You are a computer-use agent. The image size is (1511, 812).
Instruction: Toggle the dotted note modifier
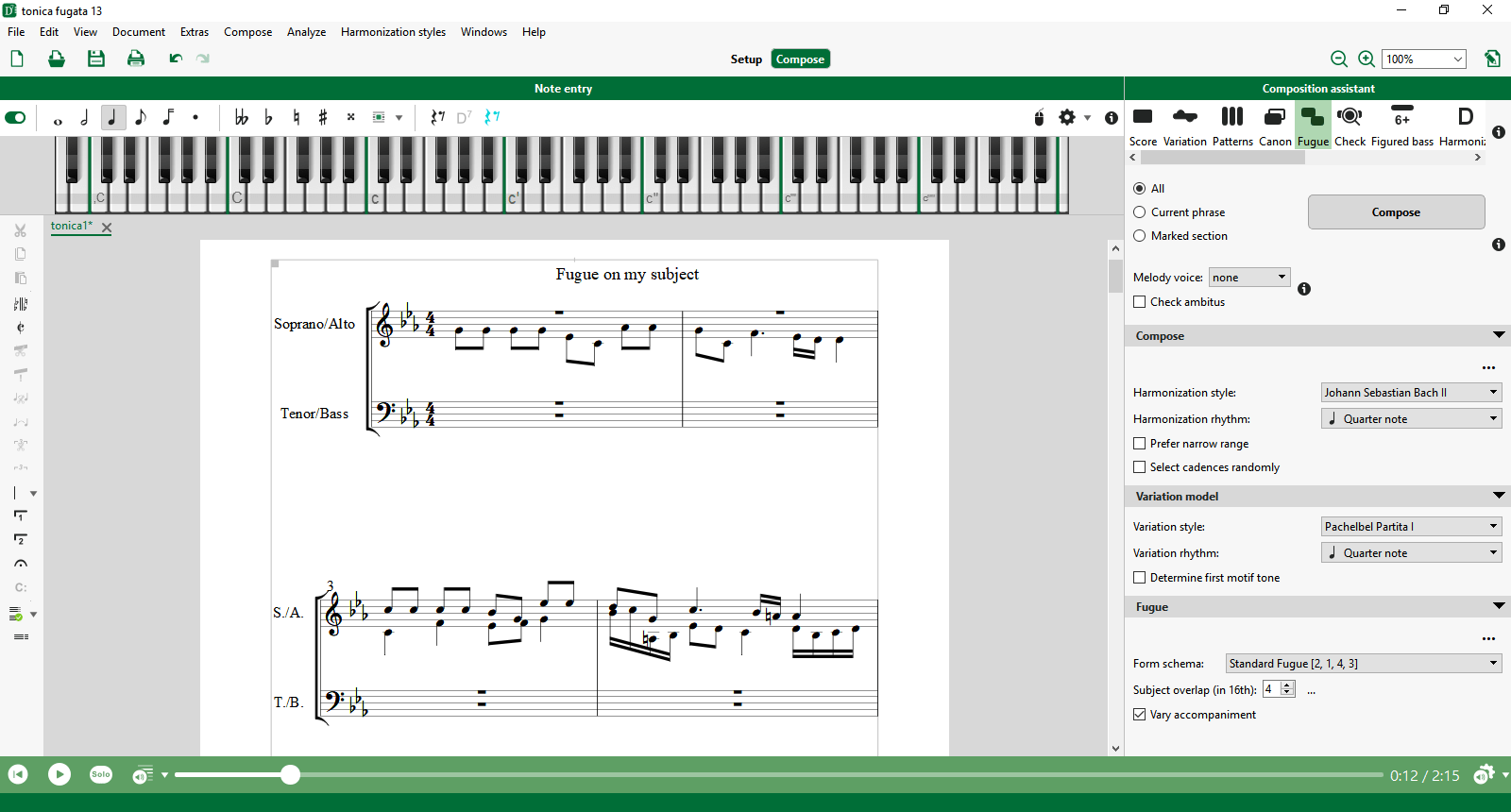point(195,118)
